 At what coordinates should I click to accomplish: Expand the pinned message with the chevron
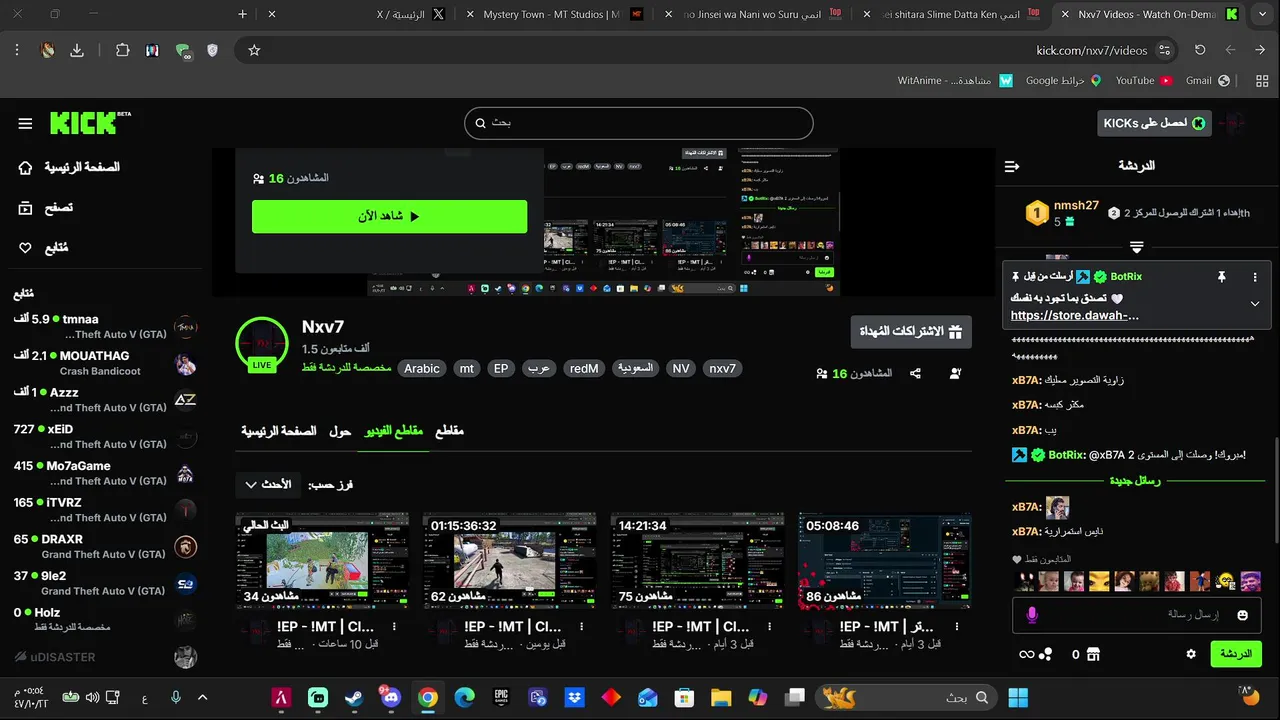[1255, 303]
